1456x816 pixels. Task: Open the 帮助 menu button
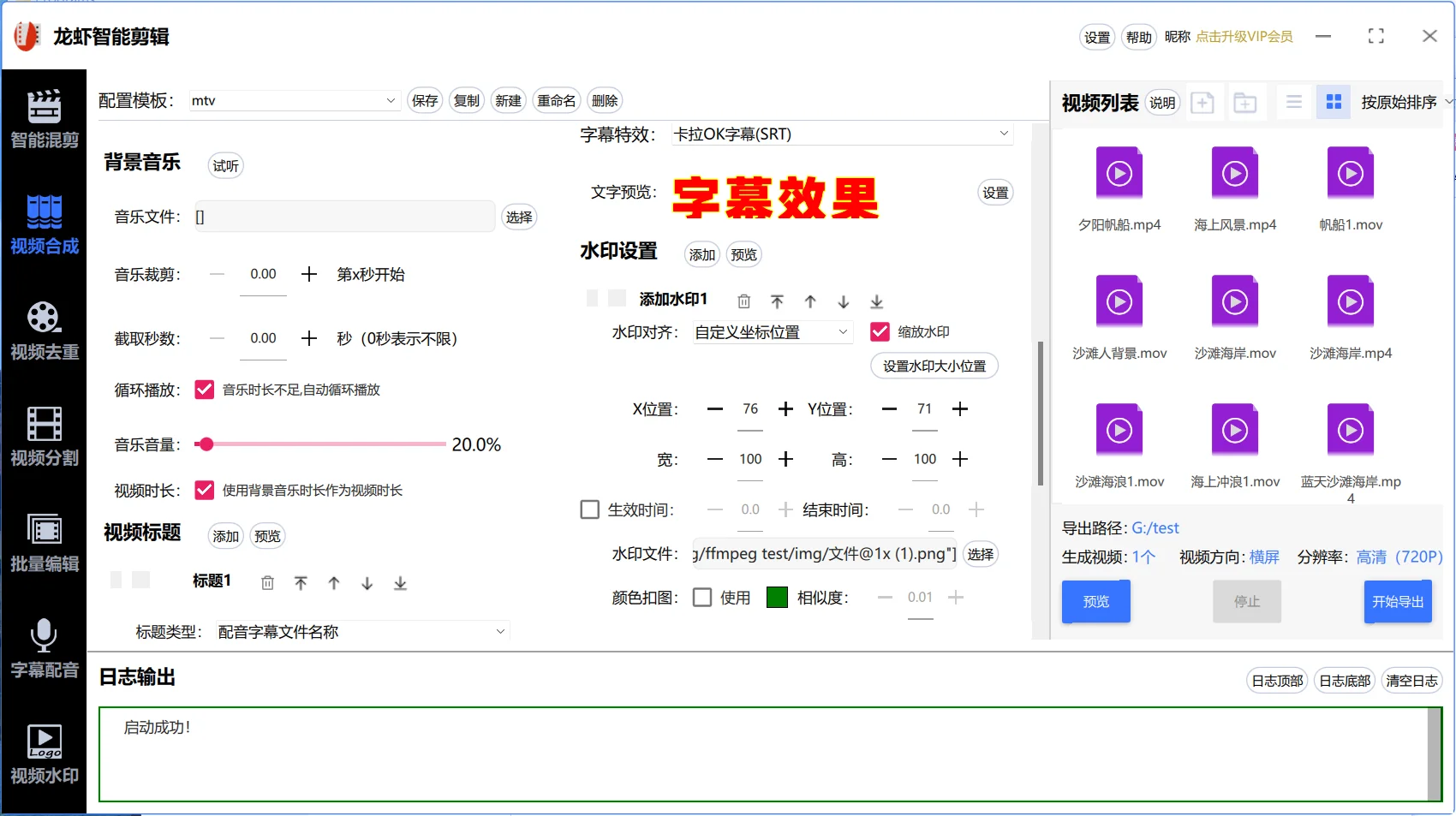coord(1138,37)
